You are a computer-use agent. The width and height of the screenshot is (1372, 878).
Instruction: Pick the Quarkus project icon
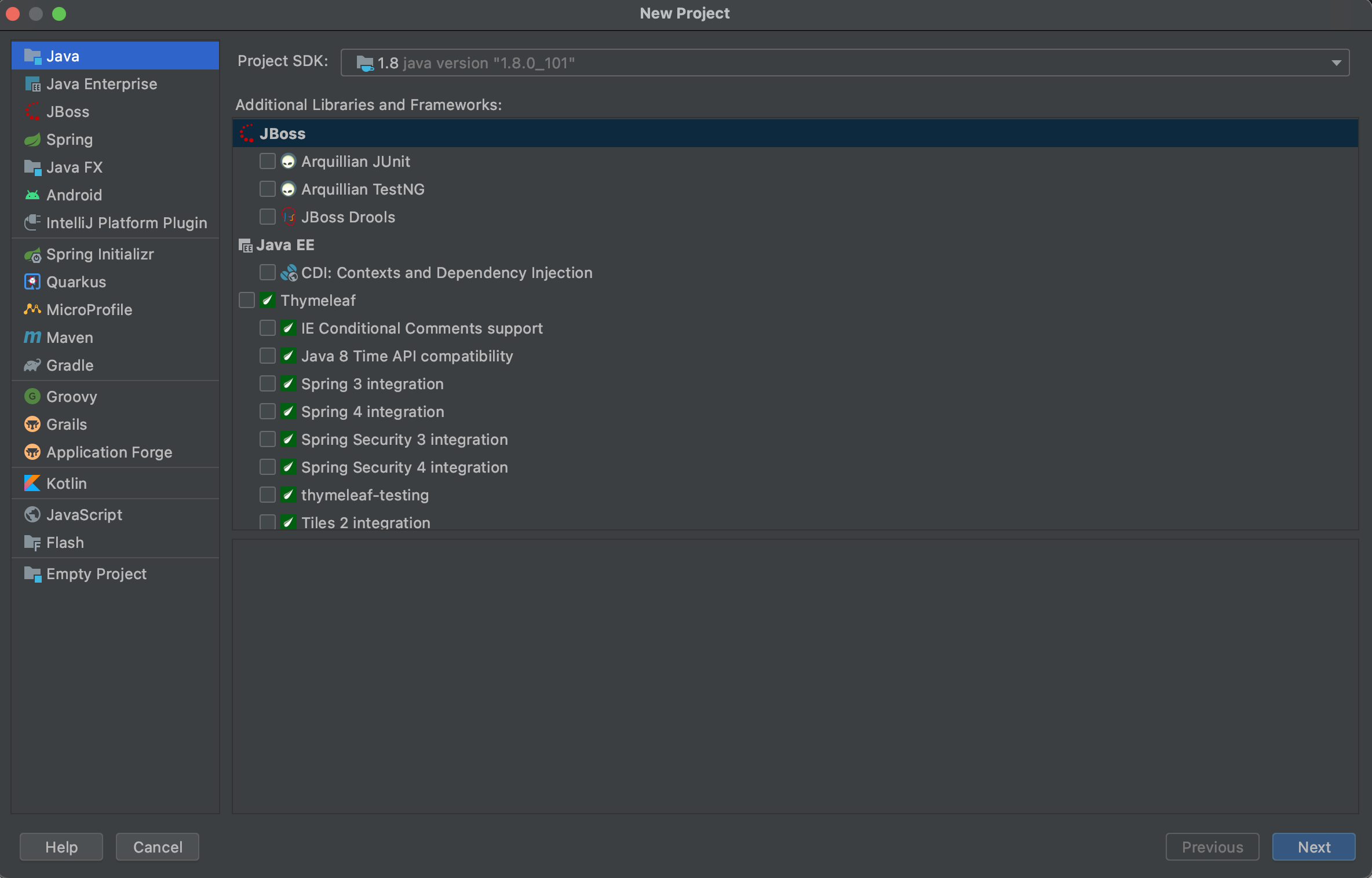coord(32,282)
